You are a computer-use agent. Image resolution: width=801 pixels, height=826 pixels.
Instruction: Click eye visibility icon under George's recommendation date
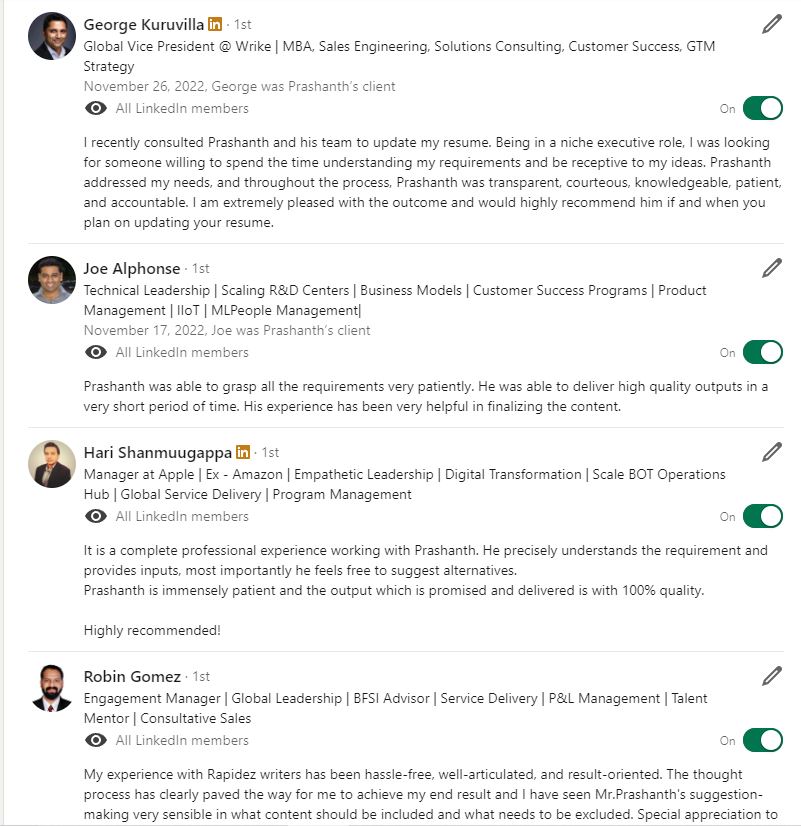pos(96,108)
